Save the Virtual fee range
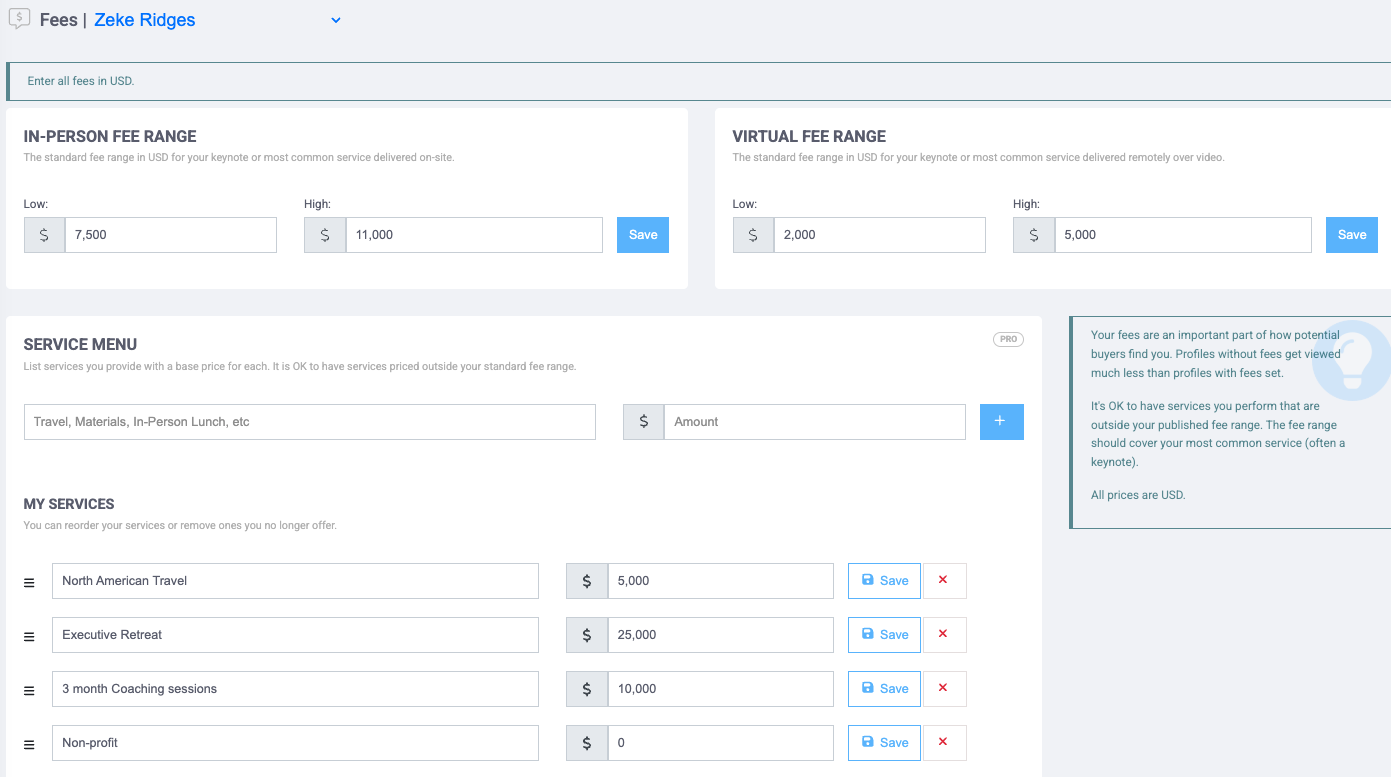 pyautogui.click(x=1352, y=235)
